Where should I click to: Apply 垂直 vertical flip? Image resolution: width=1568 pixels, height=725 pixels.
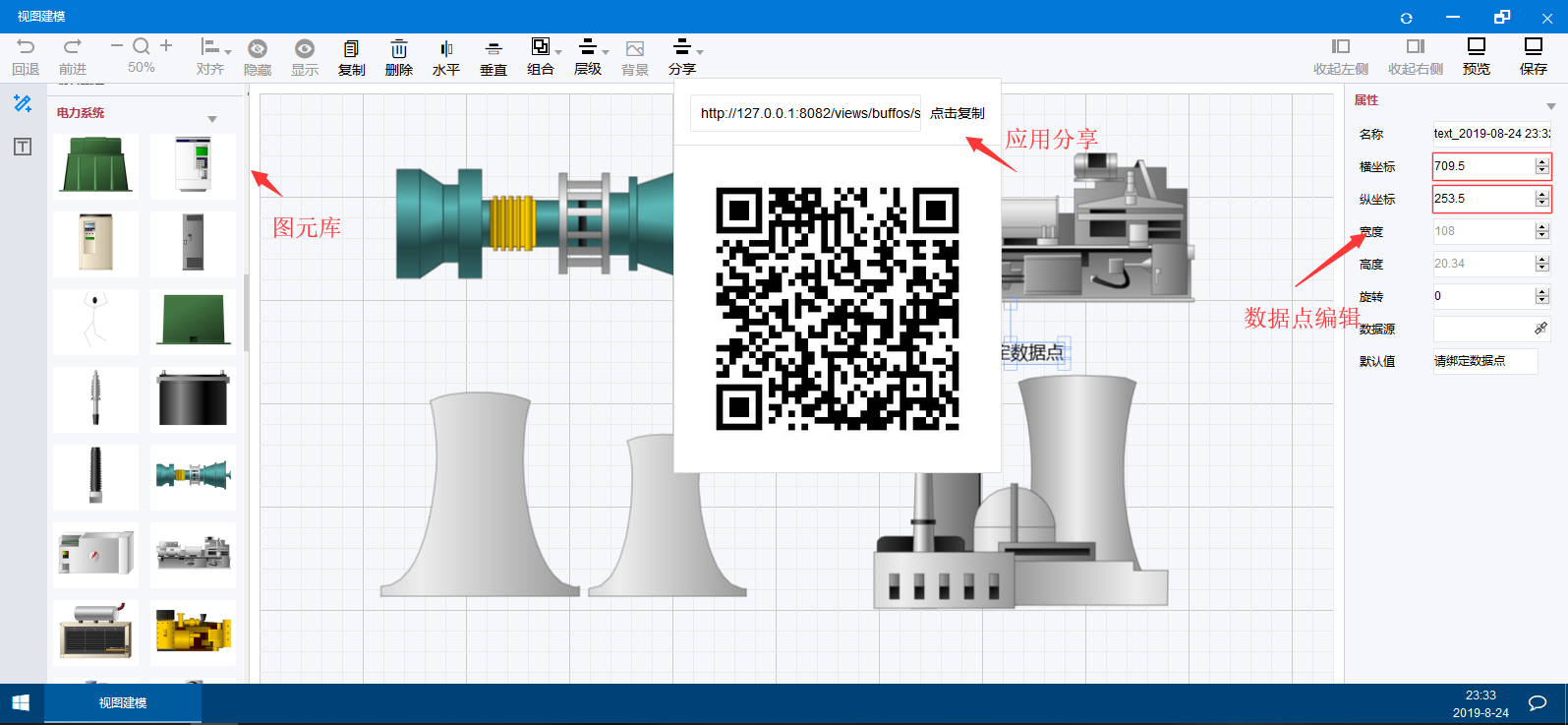pyautogui.click(x=494, y=49)
